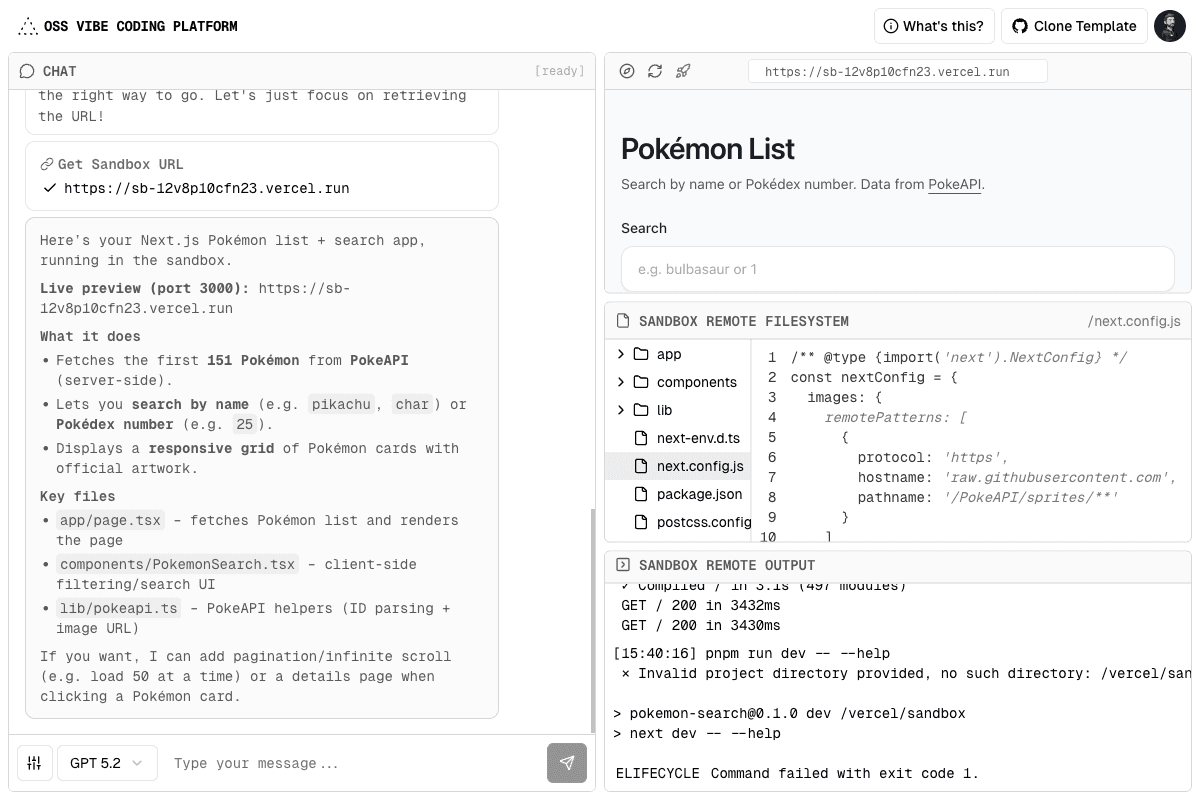Open next.config.js in the file tree
Screen dimensions: 1200x800
678,466
